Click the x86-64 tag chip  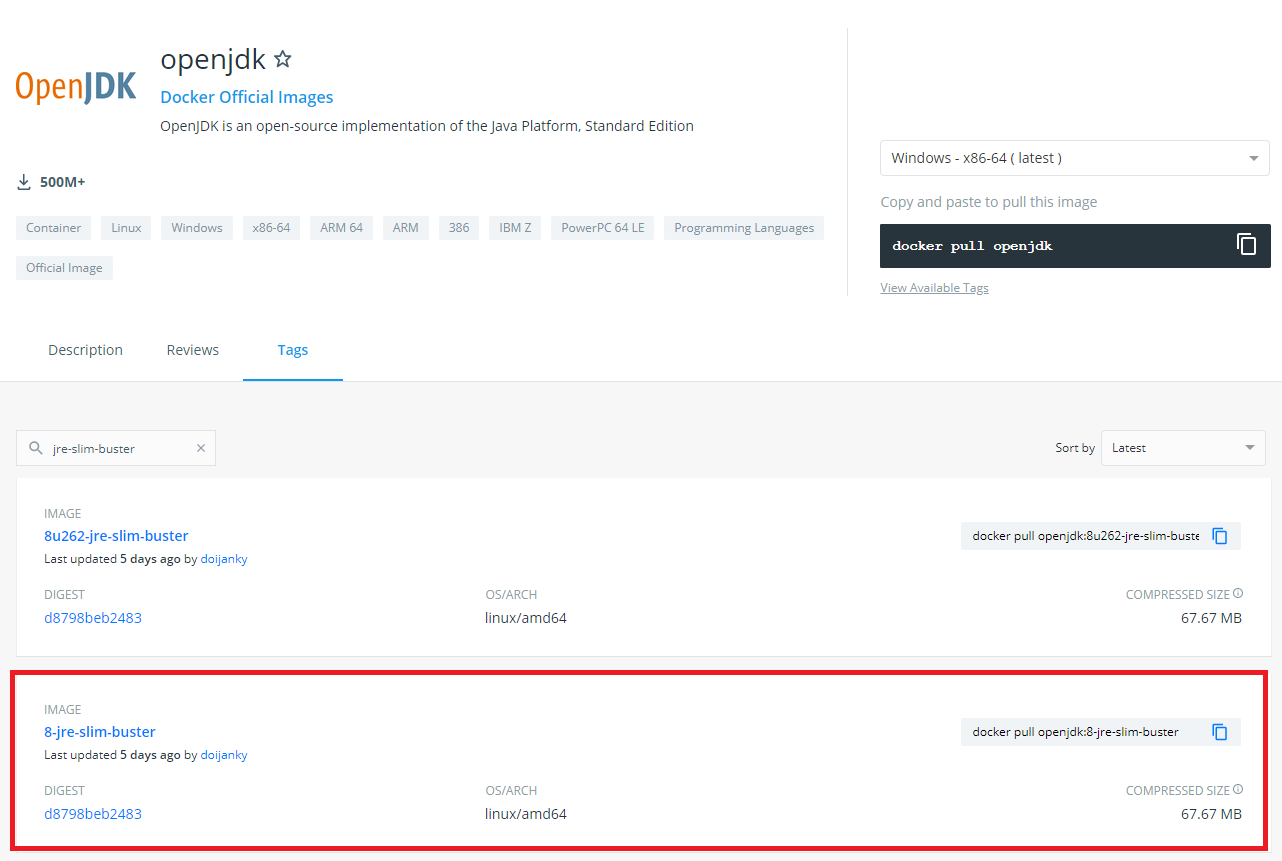click(x=271, y=228)
